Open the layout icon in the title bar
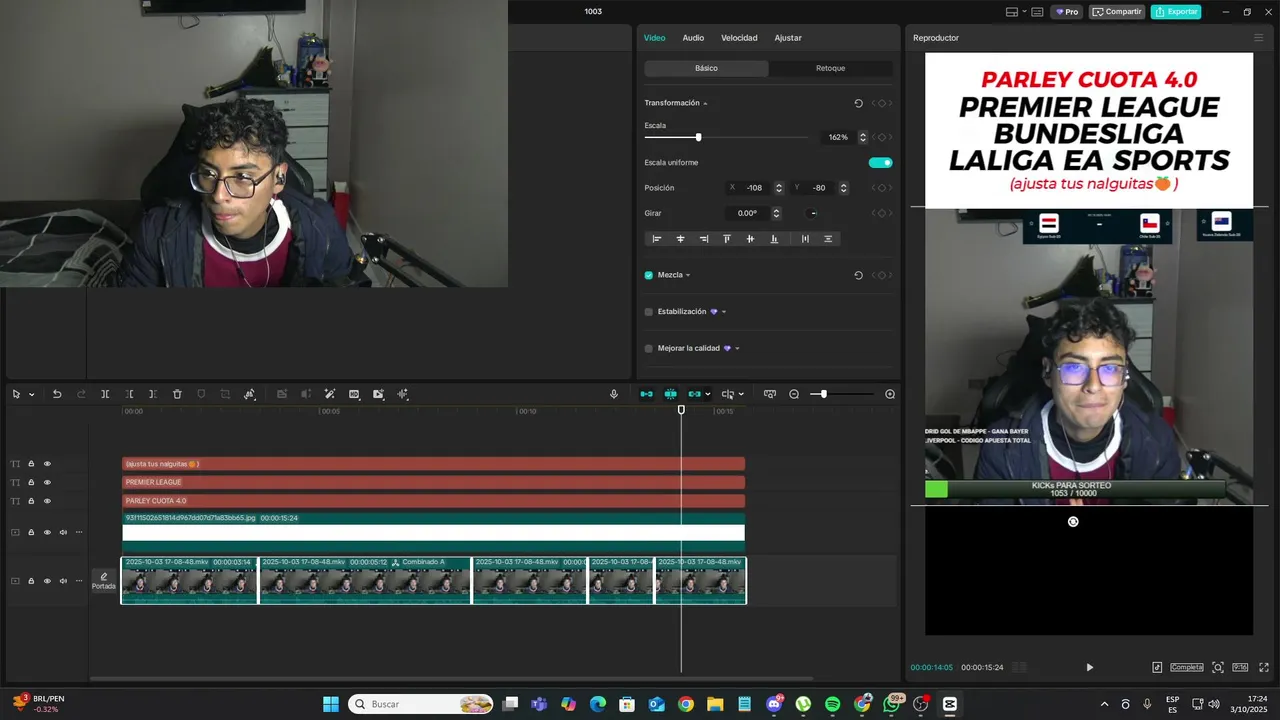 1012,12
